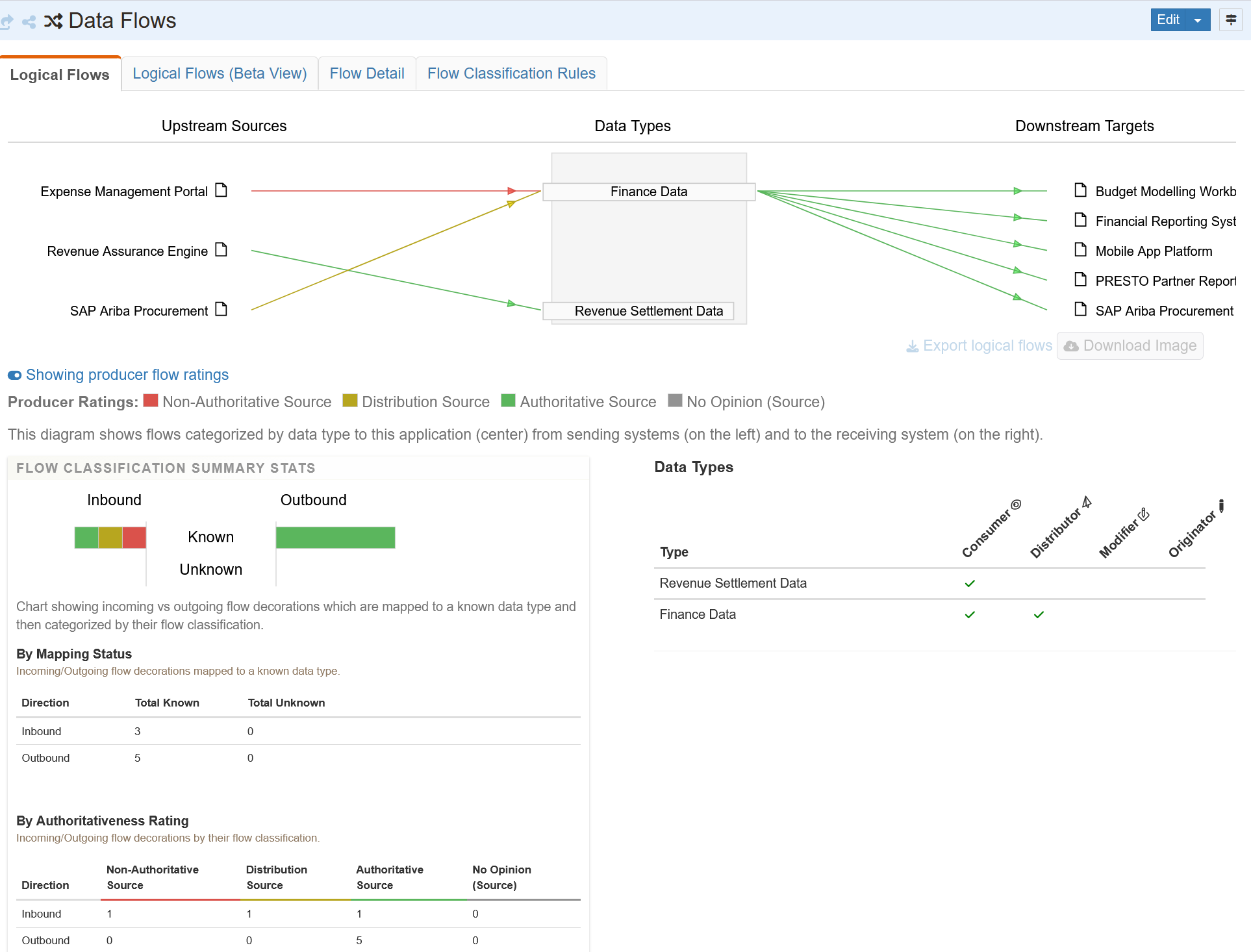Click the Download Image button

(1130, 346)
